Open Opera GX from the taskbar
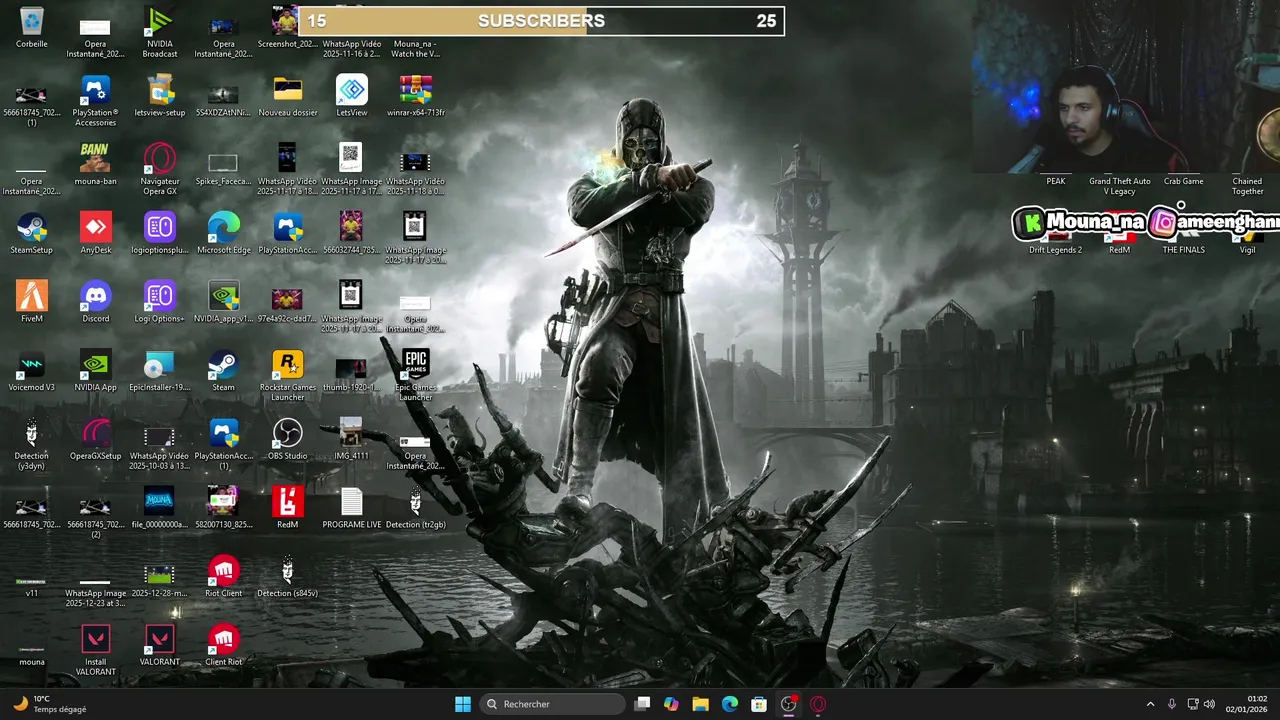Viewport: 1280px width, 720px height. click(x=818, y=704)
